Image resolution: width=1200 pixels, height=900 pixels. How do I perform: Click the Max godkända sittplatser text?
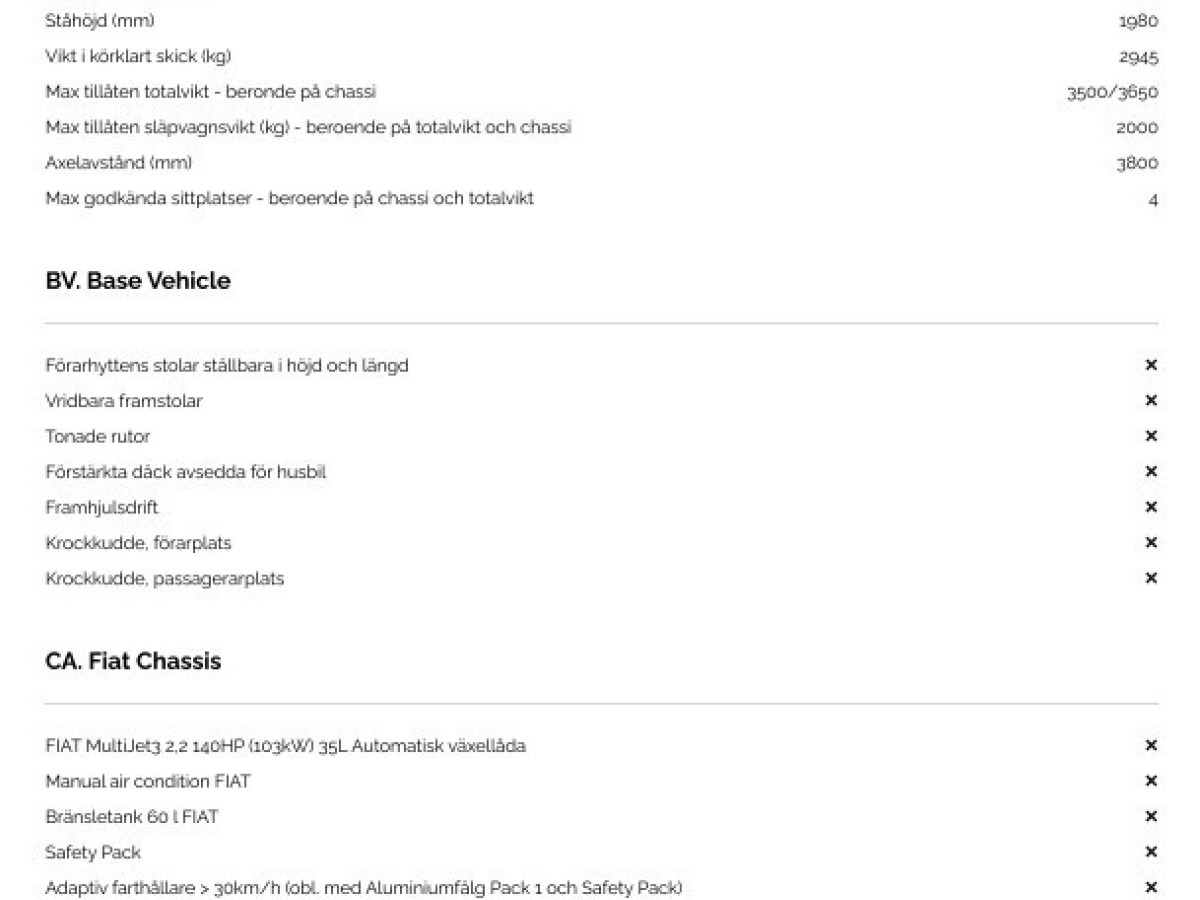(289, 199)
